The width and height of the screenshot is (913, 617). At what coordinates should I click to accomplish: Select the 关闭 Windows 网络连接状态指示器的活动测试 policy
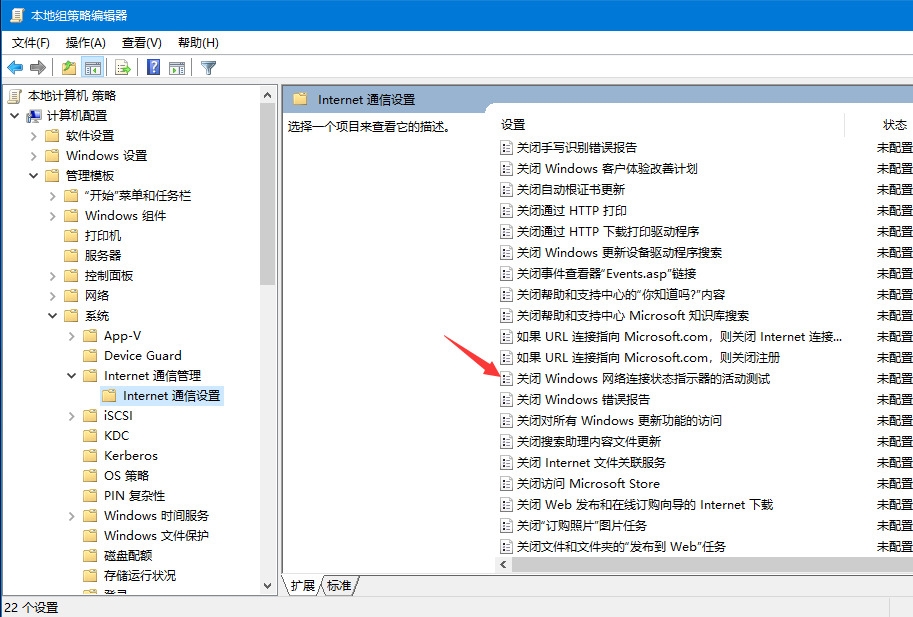pos(643,379)
